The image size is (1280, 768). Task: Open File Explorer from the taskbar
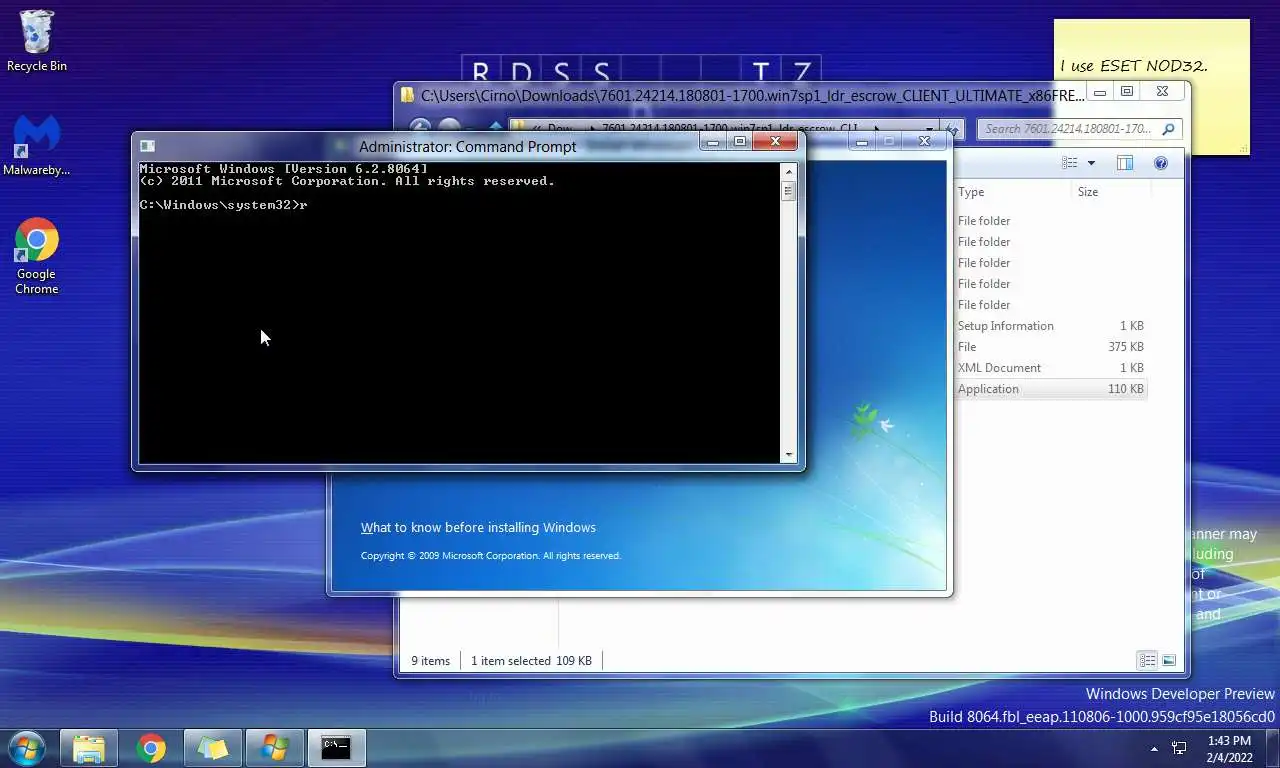click(x=89, y=747)
